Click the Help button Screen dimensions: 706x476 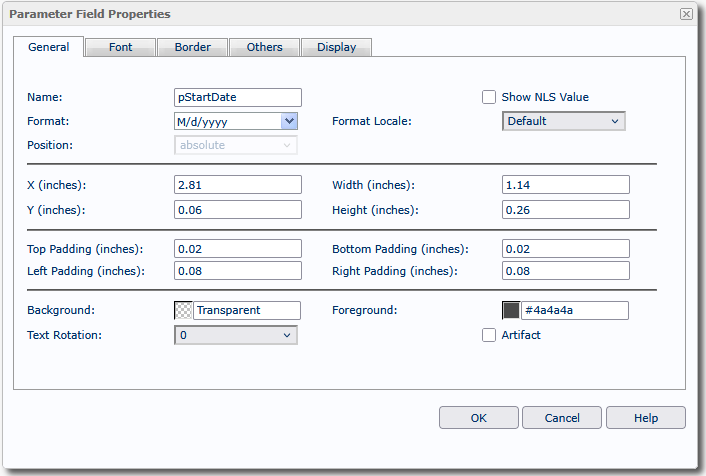click(x=645, y=417)
